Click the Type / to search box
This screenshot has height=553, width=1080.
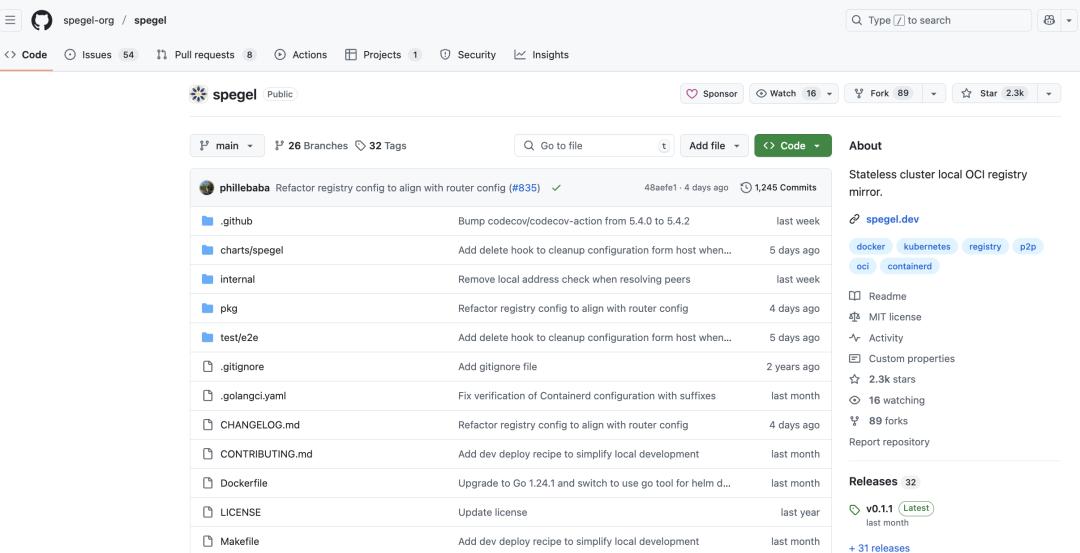(938, 20)
